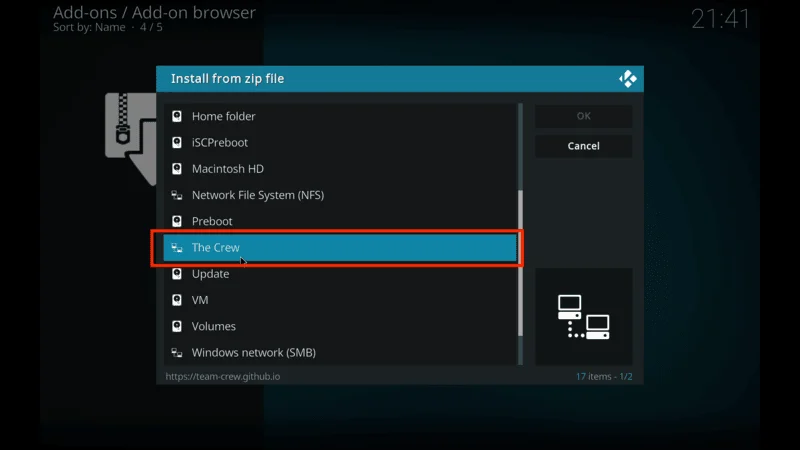Viewport: 800px width, 450px height.
Task: Click the network icon beside The Crew
Action: (177, 247)
